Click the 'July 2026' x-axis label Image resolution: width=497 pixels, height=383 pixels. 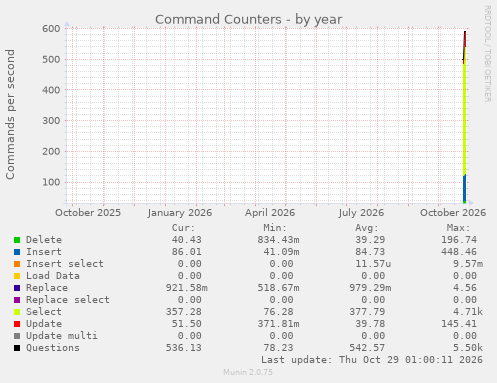coord(361,213)
